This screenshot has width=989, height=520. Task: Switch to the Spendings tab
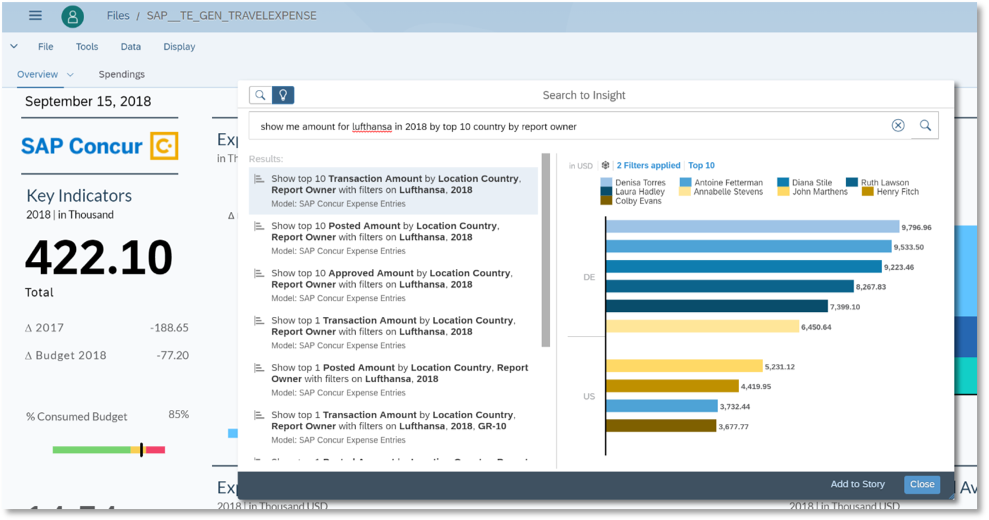click(x=122, y=74)
